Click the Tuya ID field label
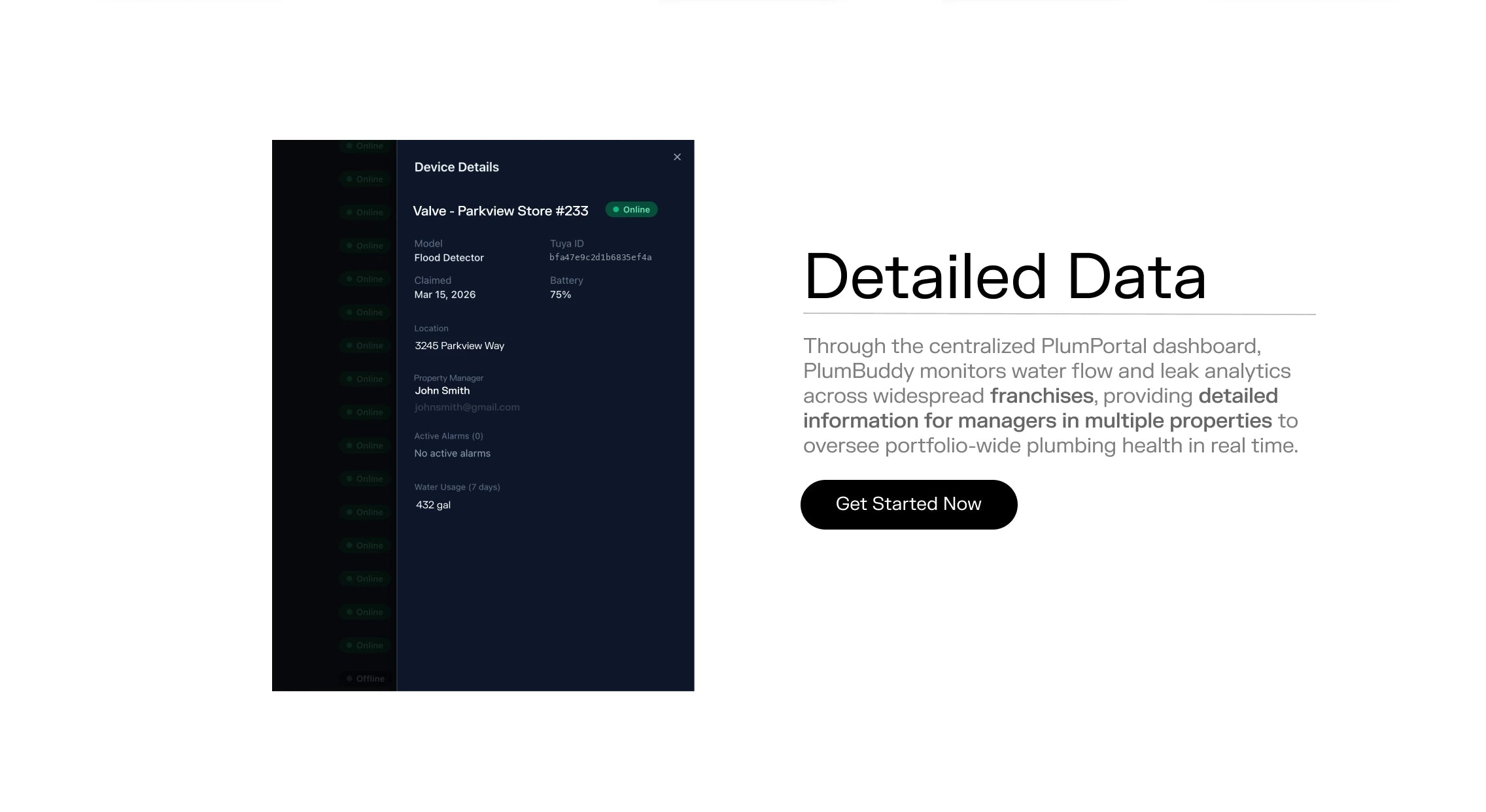The width and height of the screenshot is (1486, 812). [566, 243]
